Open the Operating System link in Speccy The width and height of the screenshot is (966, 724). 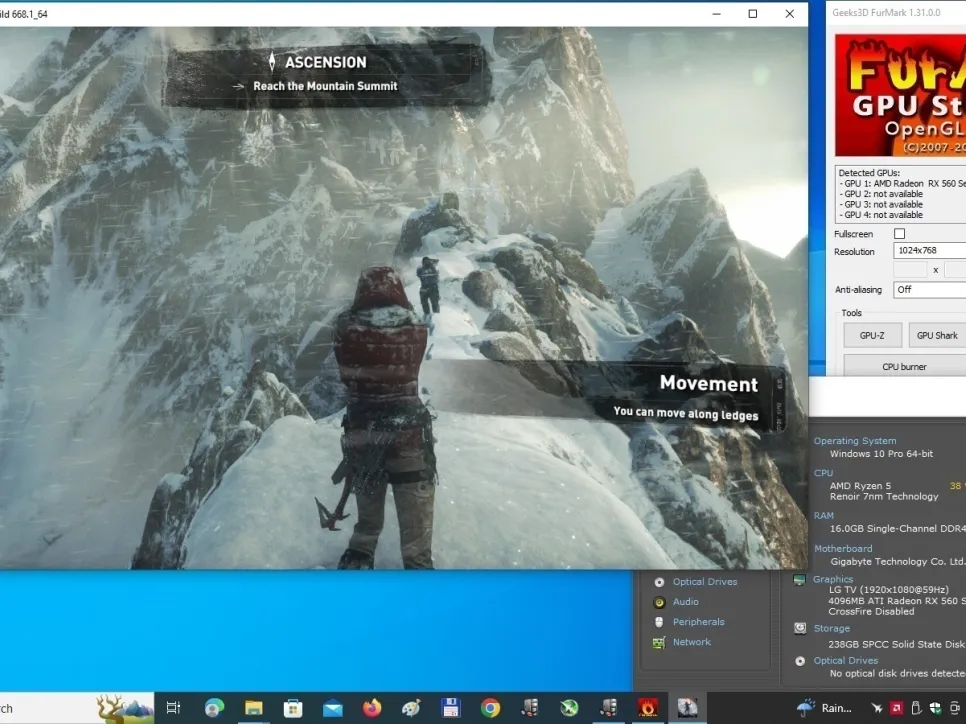pyautogui.click(x=855, y=441)
